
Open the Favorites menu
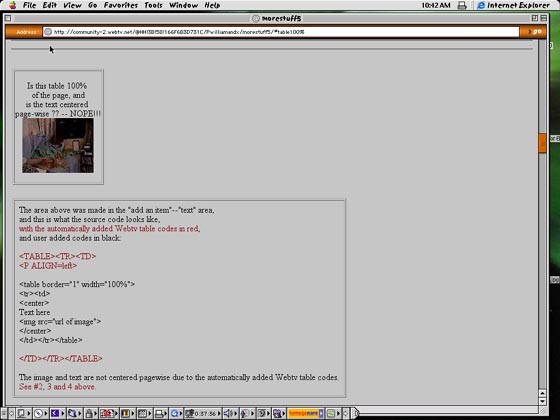point(121,5)
